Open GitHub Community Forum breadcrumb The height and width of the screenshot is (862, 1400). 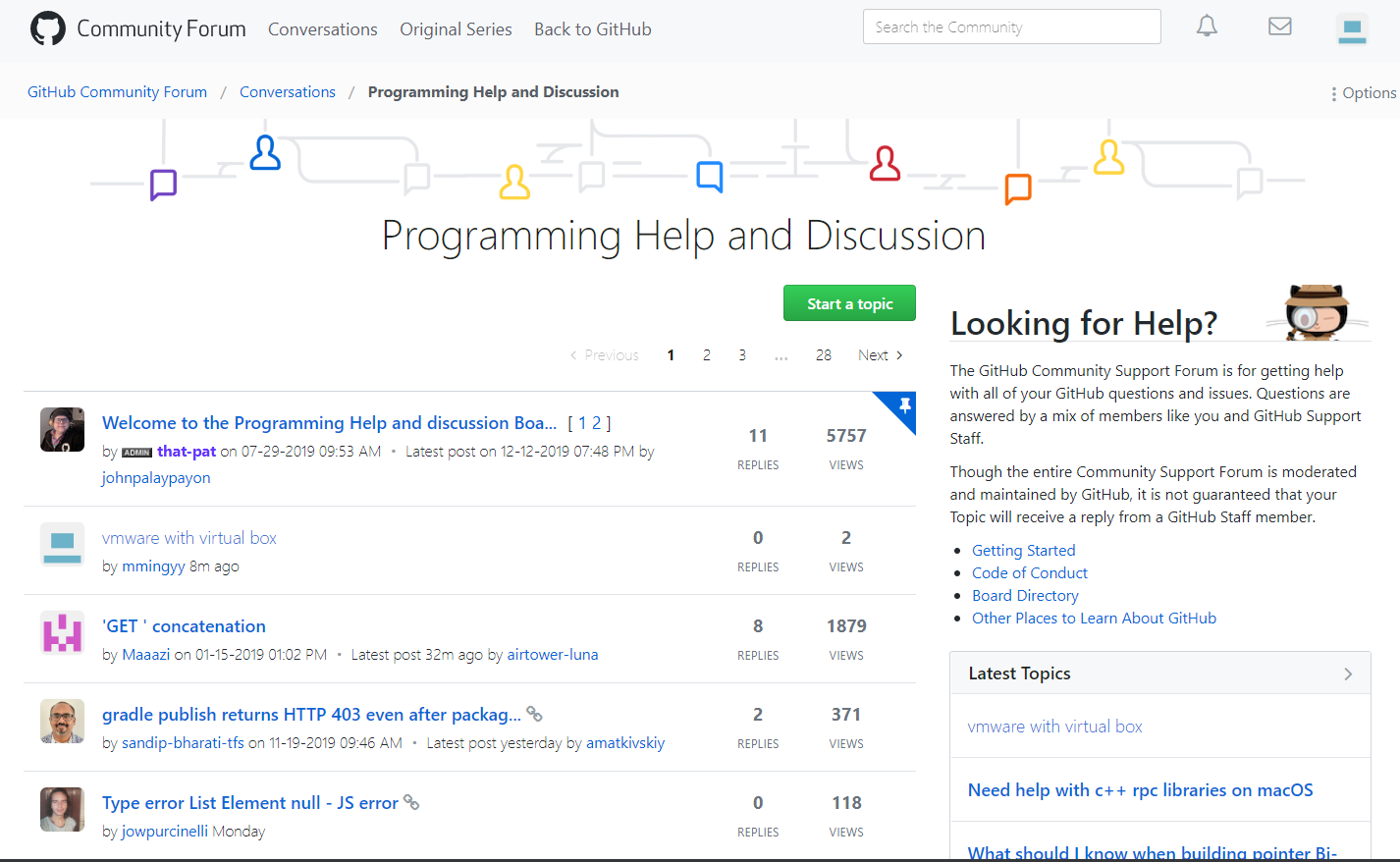coord(117,92)
